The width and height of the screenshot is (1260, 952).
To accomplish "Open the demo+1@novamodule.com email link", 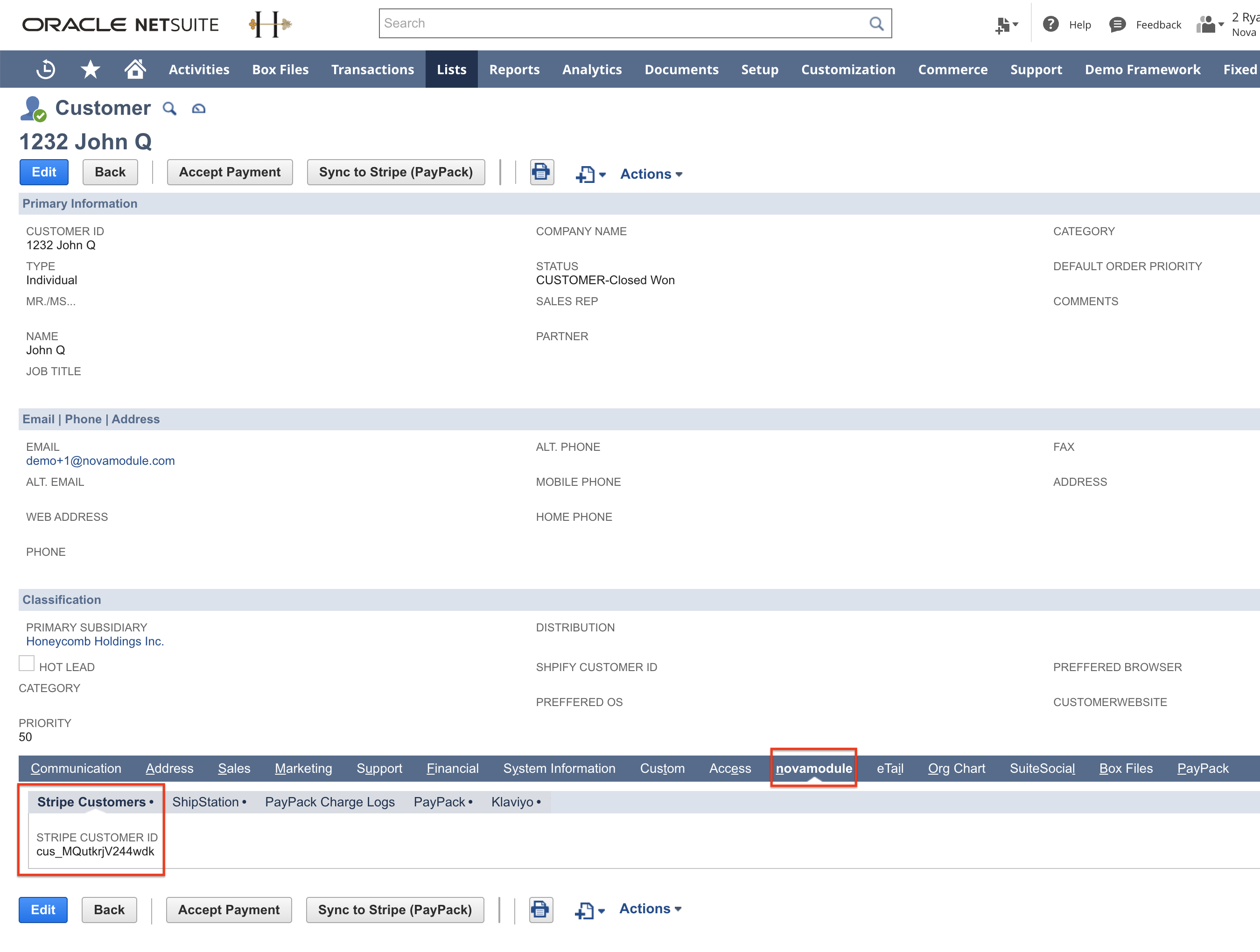I will point(100,461).
